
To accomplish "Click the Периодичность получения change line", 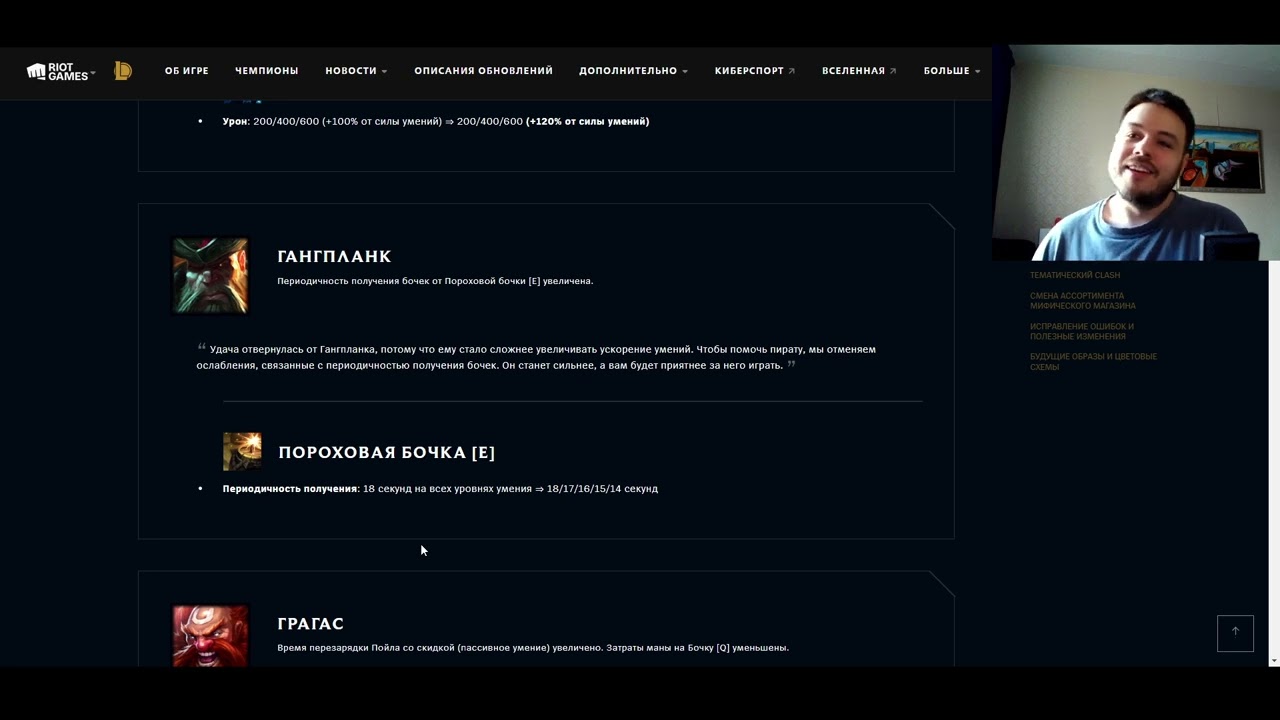I will coord(440,489).
